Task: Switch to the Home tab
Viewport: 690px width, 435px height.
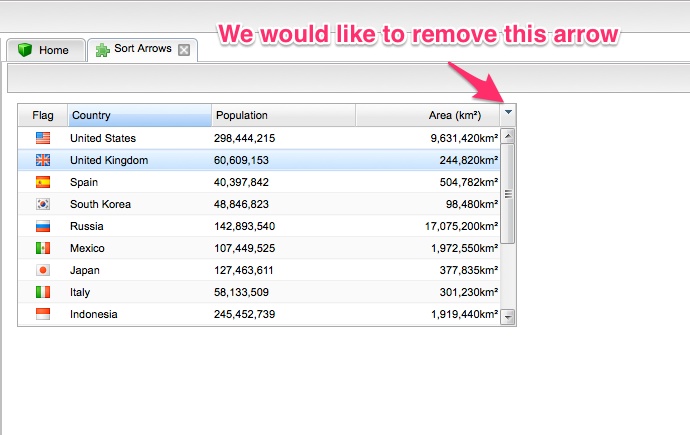Action: 45,50
